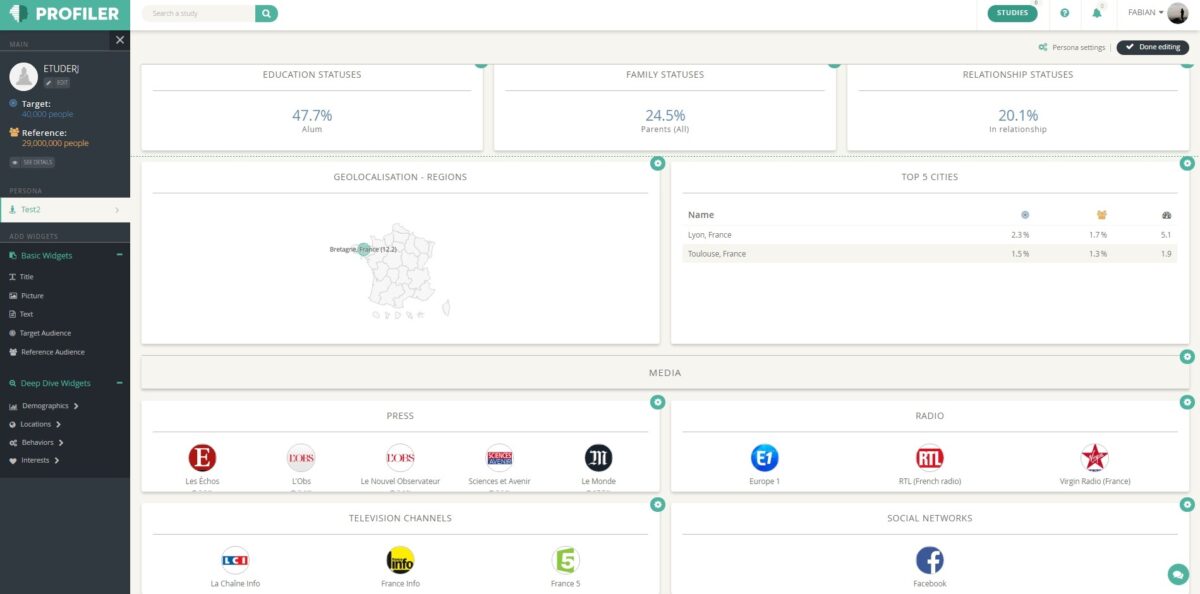This screenshot has width=1200, height=594.
Task: Focus the Search a study field
Action: click(x=198, y=13)
